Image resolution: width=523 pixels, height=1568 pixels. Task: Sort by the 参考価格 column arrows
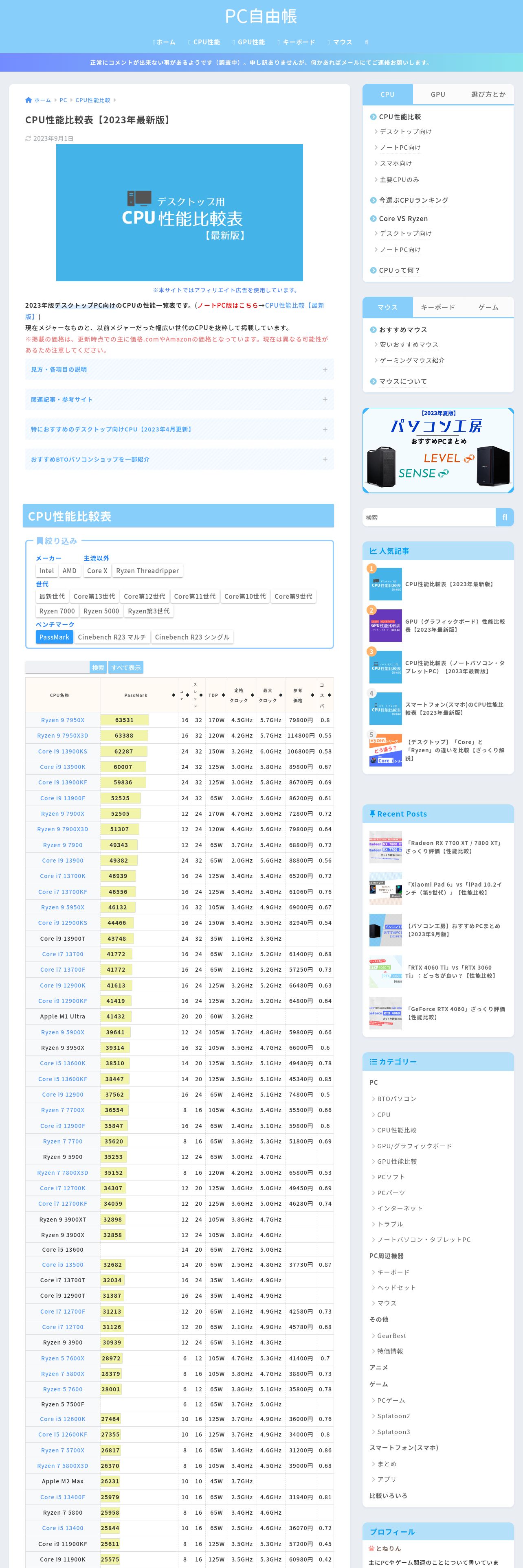tap(312, 695)
